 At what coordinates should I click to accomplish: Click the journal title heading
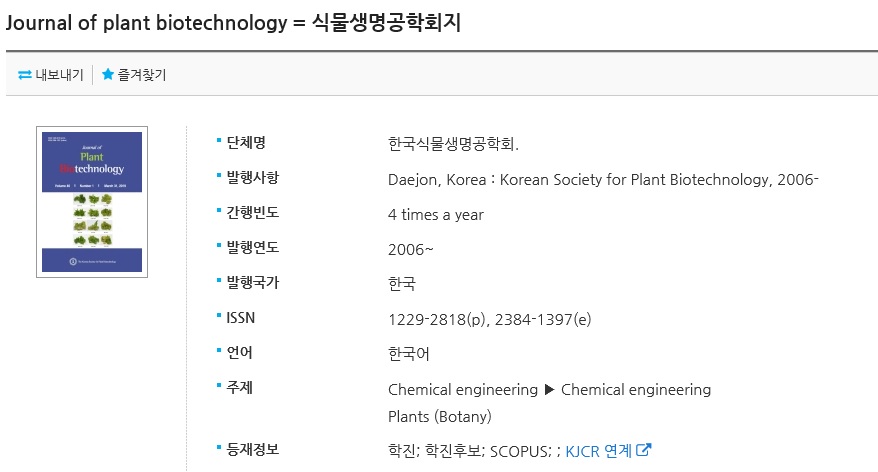point(233,23)
